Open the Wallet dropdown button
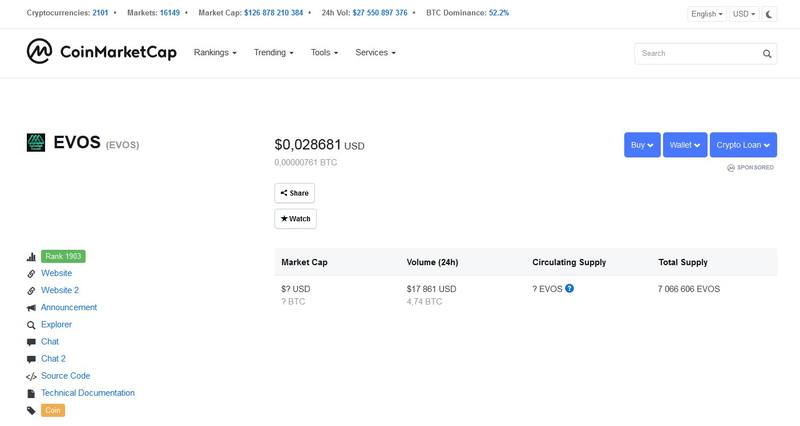The height and width of the screenshot is (426, 800). (685, 145)
